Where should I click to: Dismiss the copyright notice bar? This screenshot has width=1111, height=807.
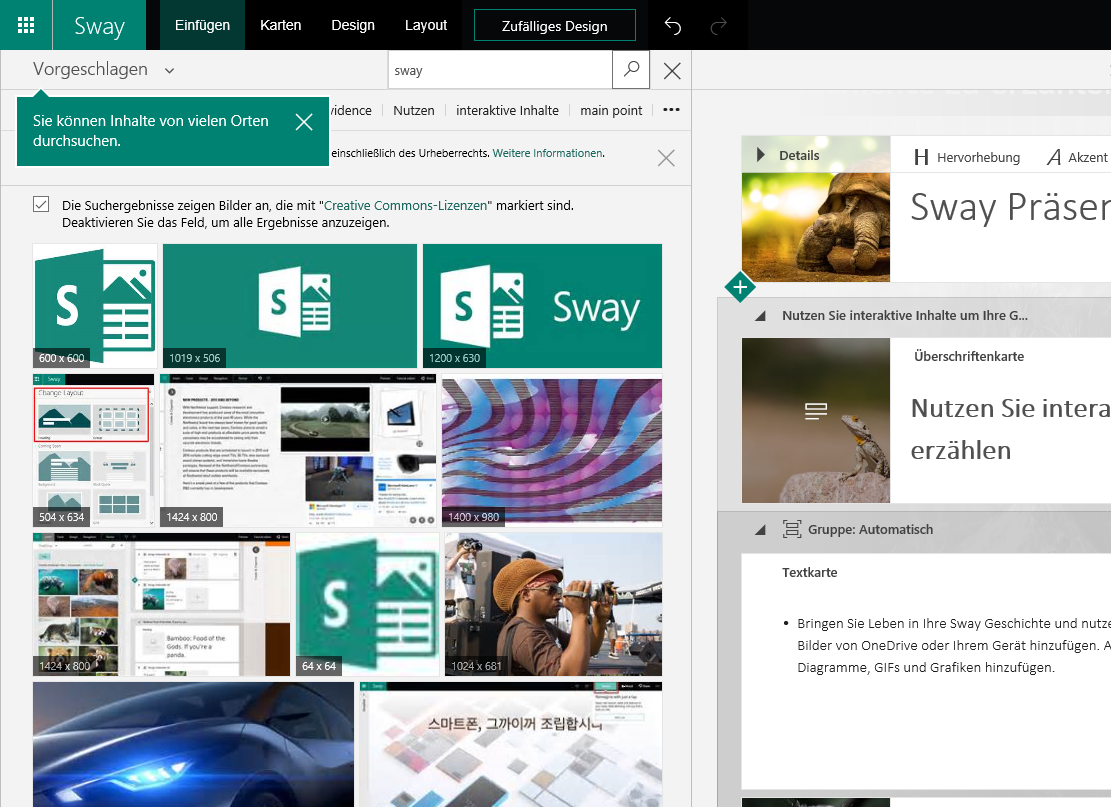coord(666,158)
